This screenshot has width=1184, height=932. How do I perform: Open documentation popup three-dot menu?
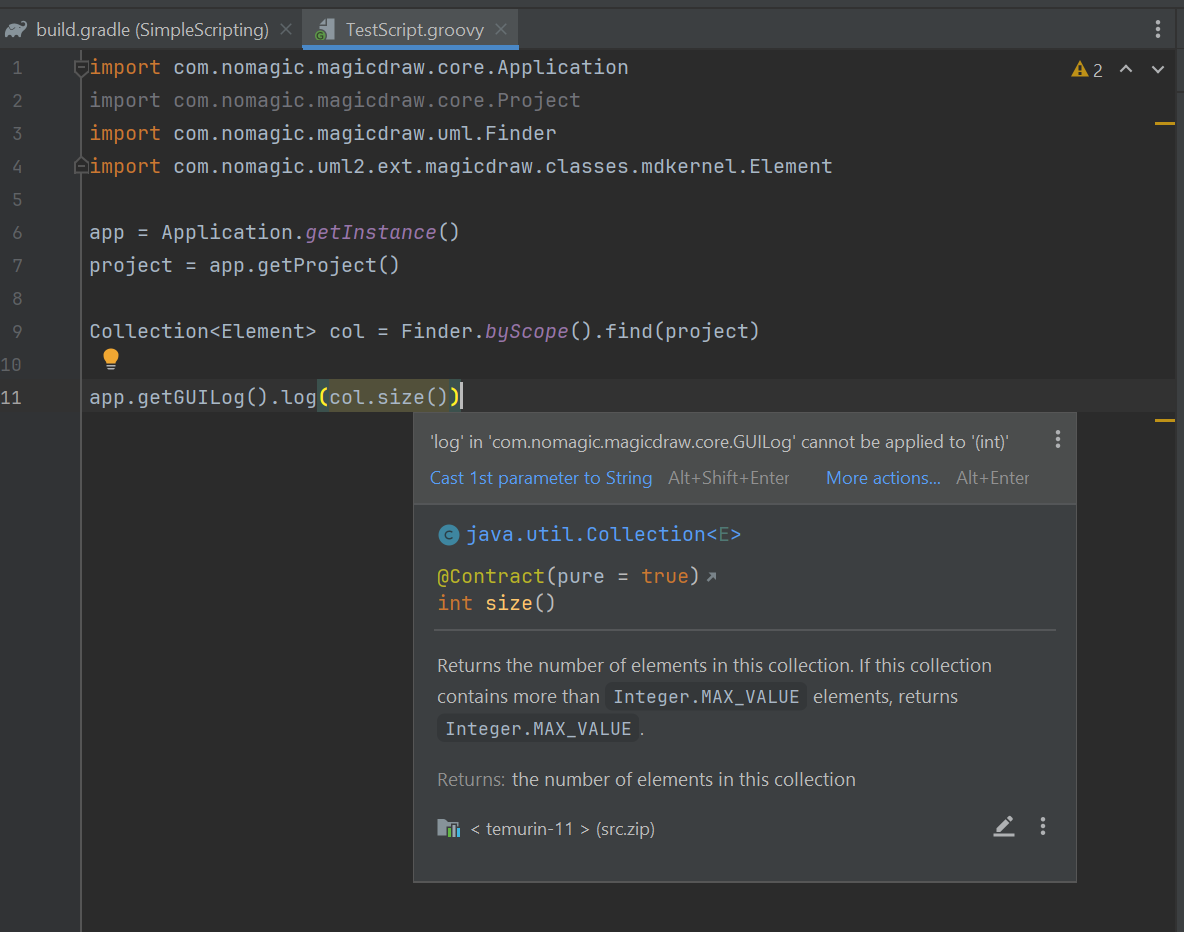pyautogui.click(x=1043, y=826)
